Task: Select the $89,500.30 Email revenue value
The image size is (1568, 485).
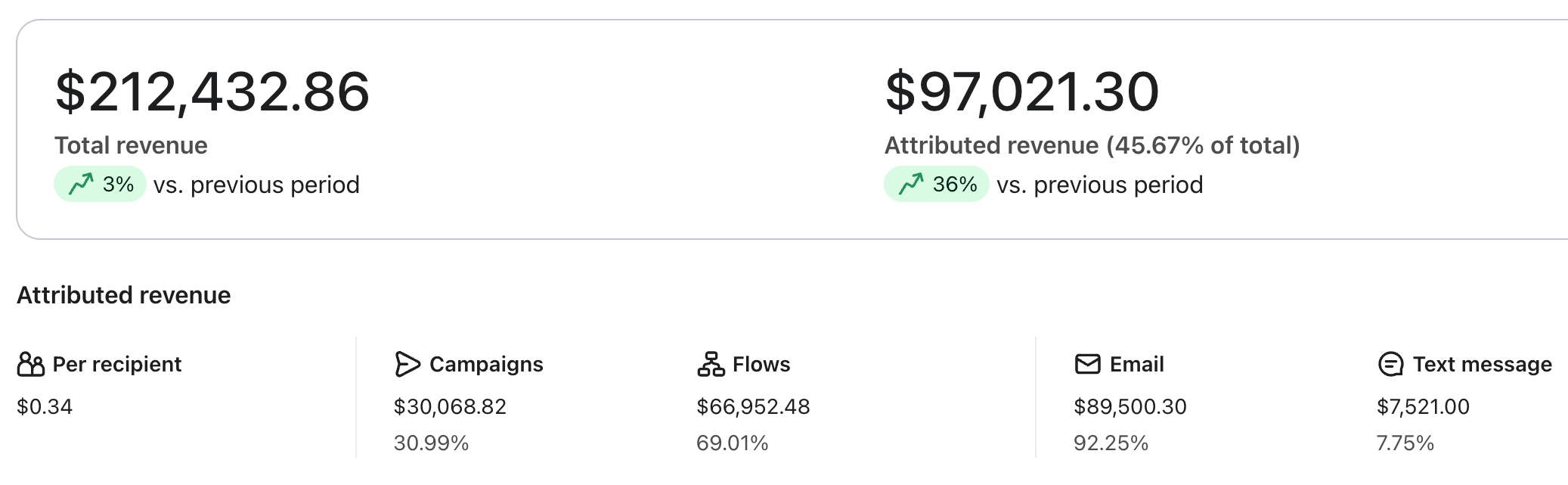Action: click(1130, 407)
